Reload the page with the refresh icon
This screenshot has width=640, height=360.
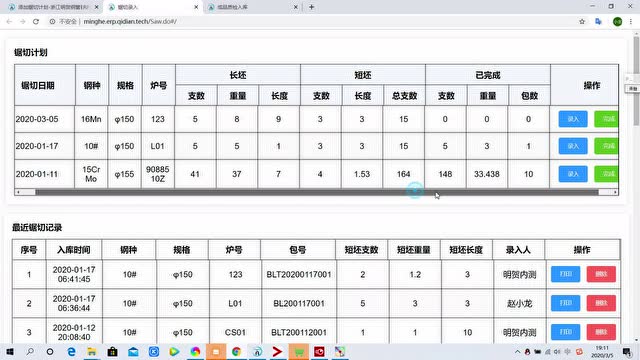click(x=36, y=22)
